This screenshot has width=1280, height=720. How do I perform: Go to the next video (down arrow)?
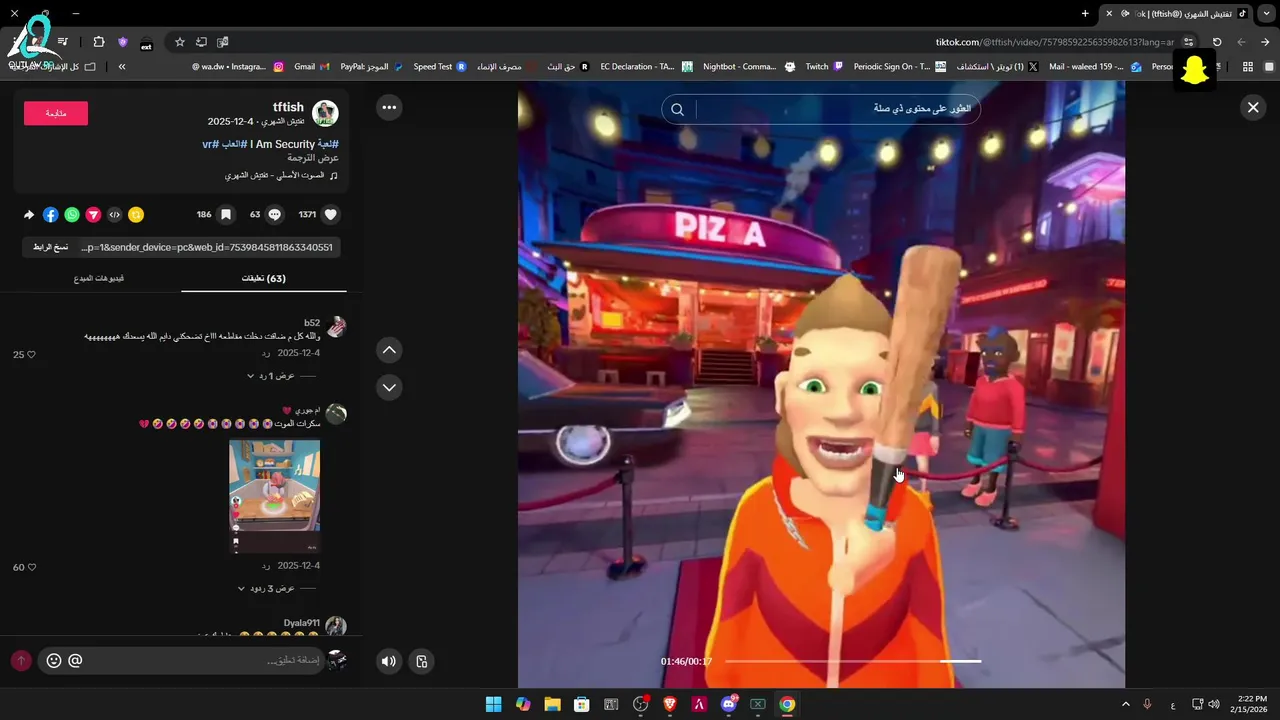pyautogui.click(x=389, y=387)
